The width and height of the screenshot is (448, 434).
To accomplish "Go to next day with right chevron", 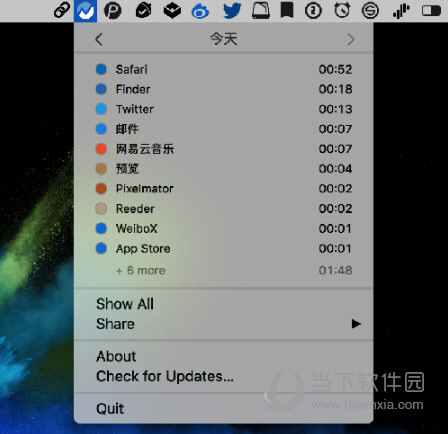I will click(x=351, y=39).
